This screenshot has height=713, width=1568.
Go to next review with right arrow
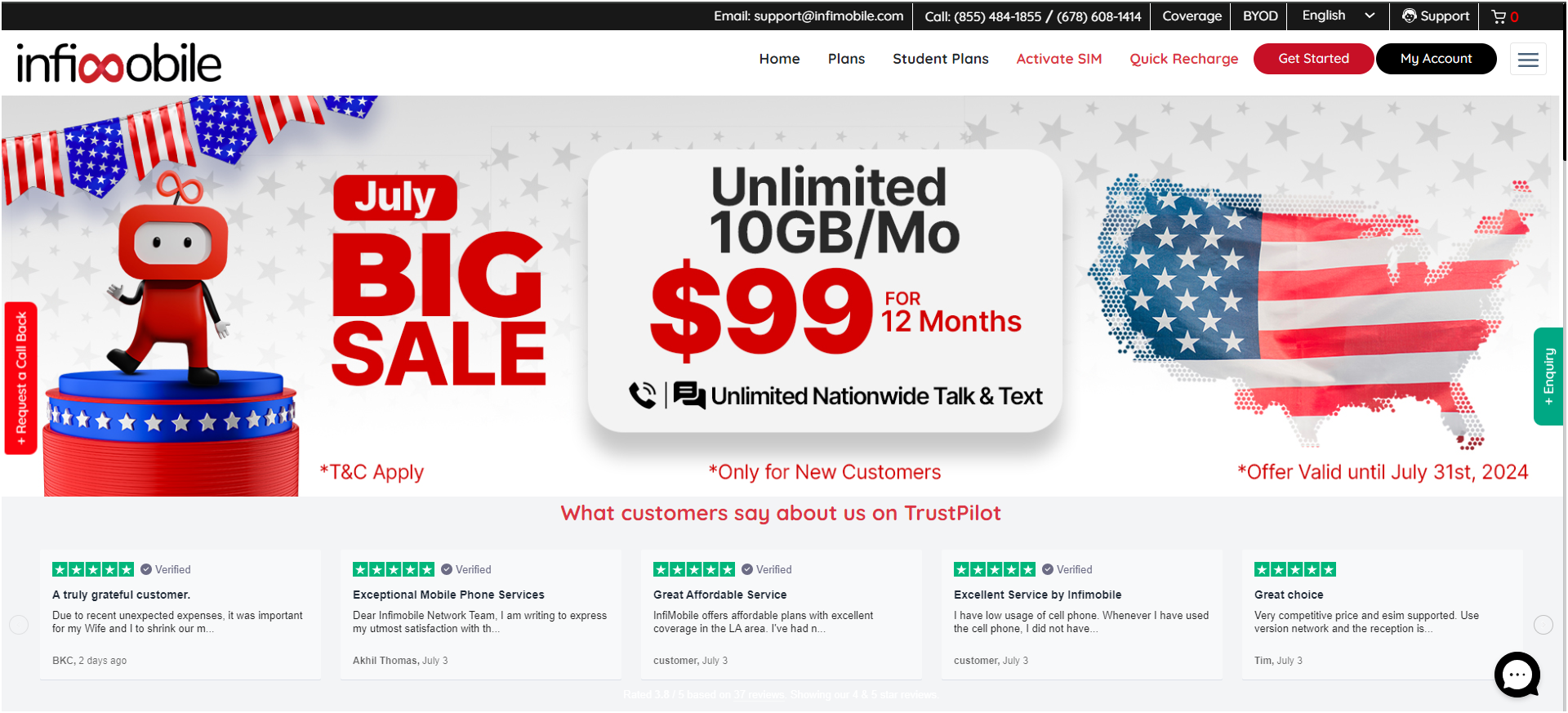(x=1543, y=625)
